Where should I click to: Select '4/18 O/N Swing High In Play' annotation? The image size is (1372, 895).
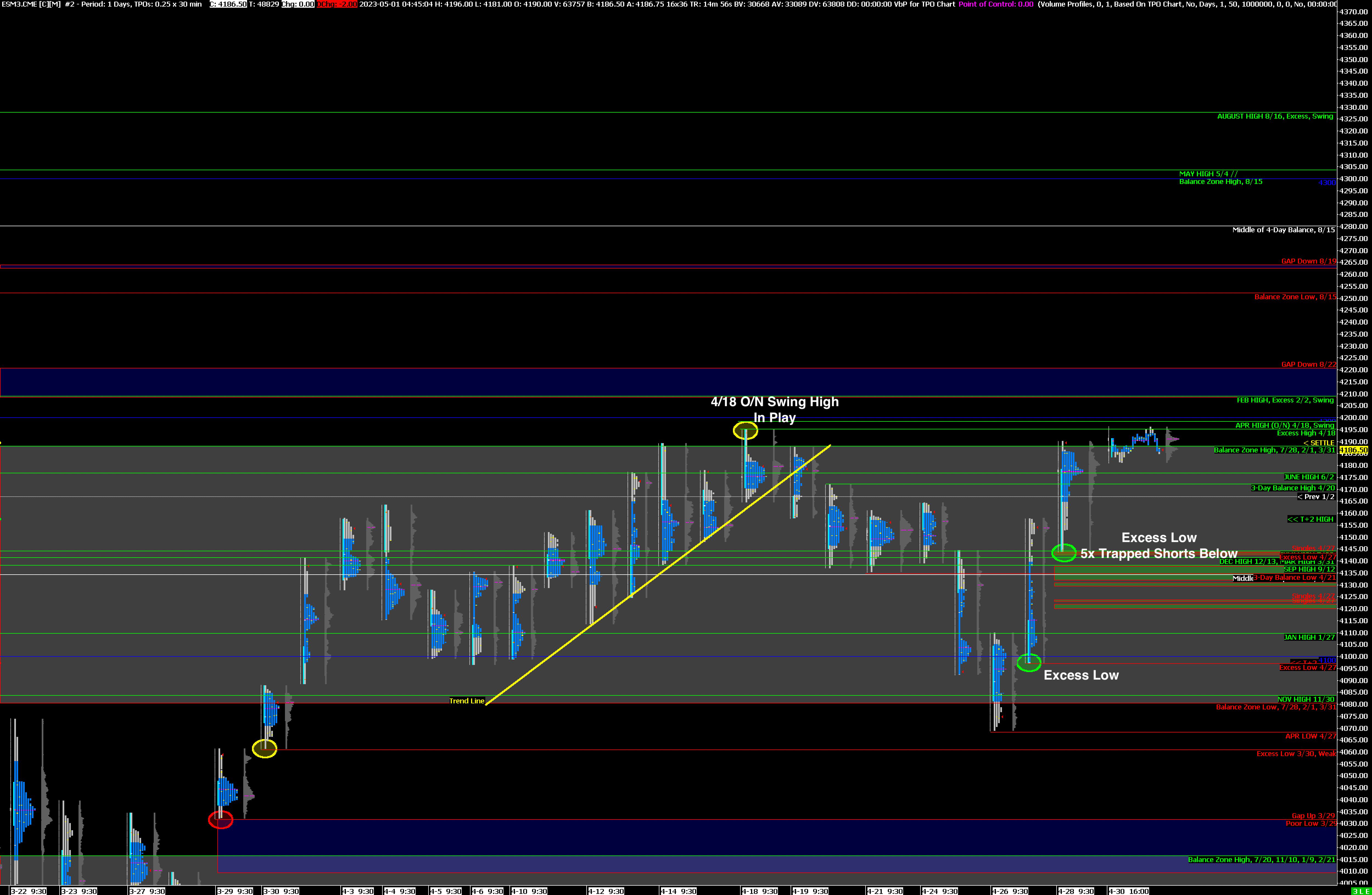point(774,409)
